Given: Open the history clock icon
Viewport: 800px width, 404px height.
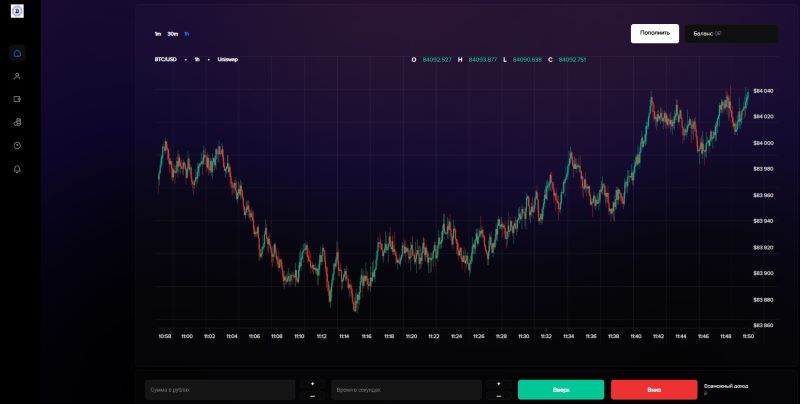Looking at the screenshot, I should click(x=17, y=146).
